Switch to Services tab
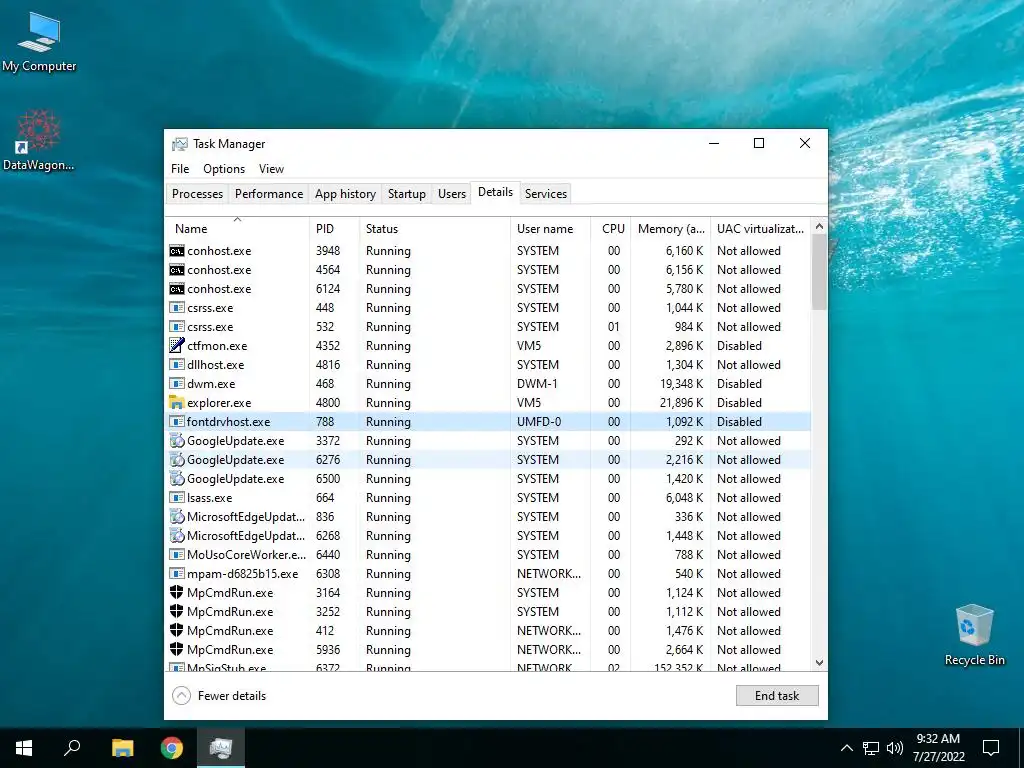 point(546,194)
